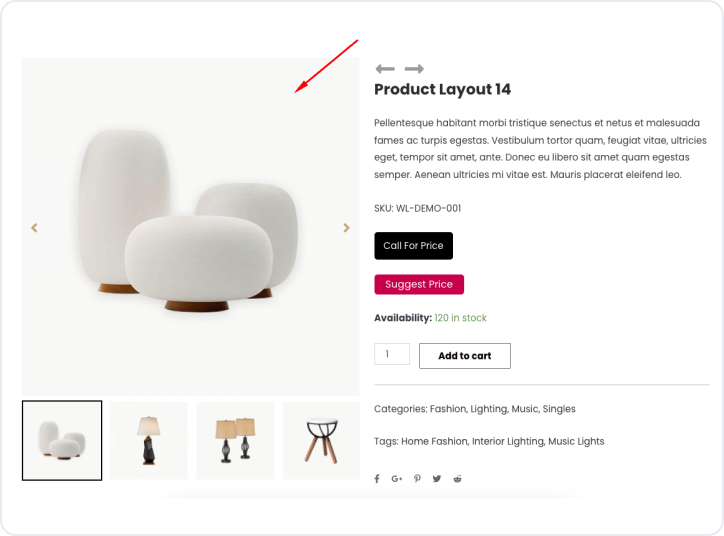Go to next product arrow
The image size is (724, 536).
(x=414, y=69)
